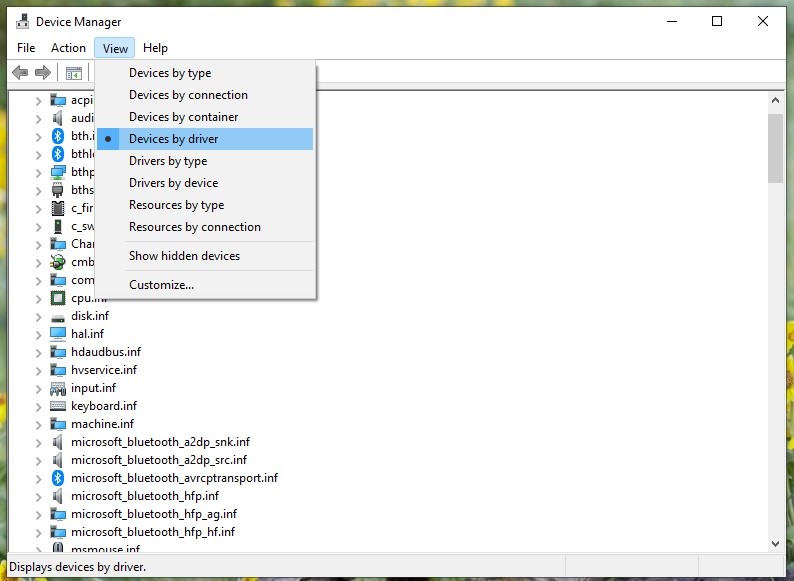794x581 pixels.
Task: Open the Customize... dialog from the View menu
Action: (161, 285)
